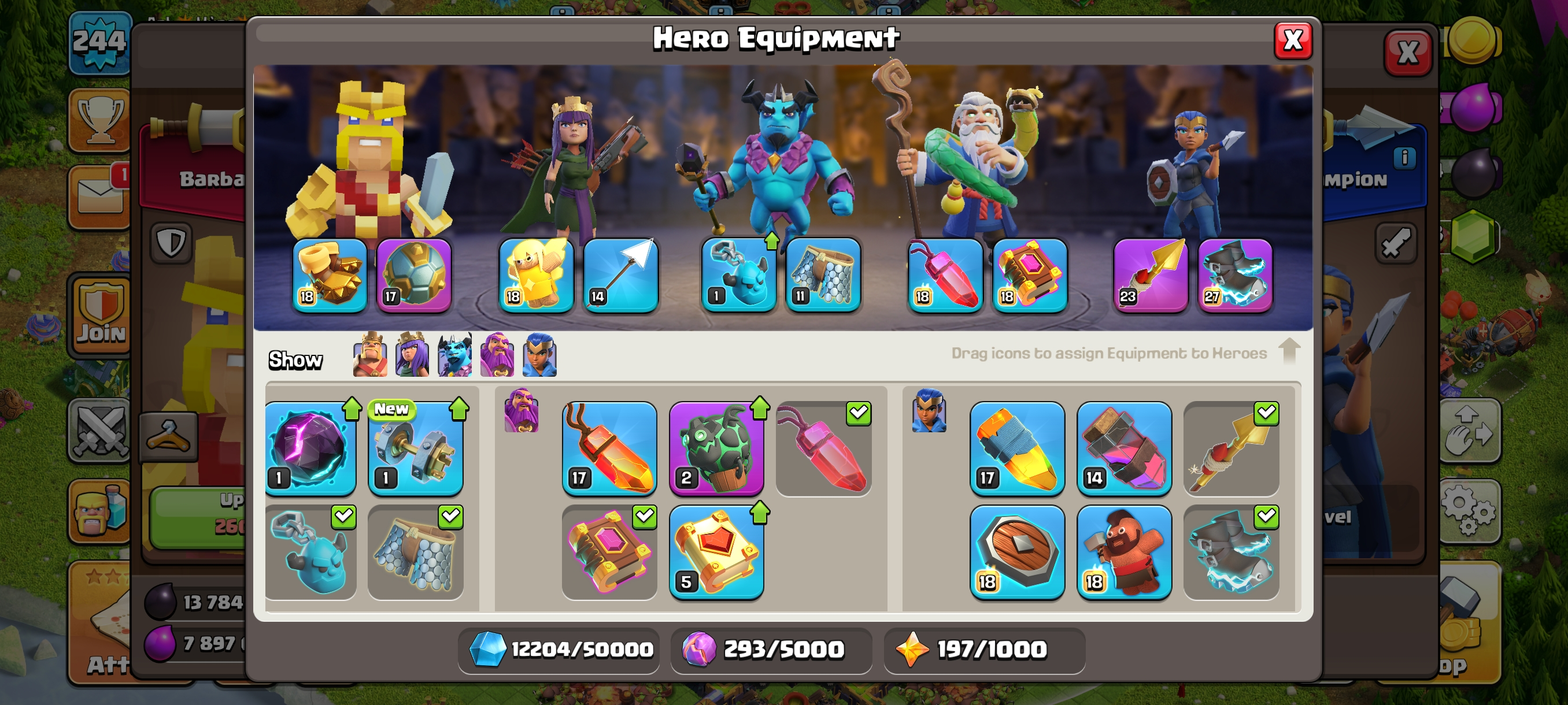Select the new dumbbell equipment icon
Image resolution: width=1568 pixels, height=705 pixels.
[416, 448]
